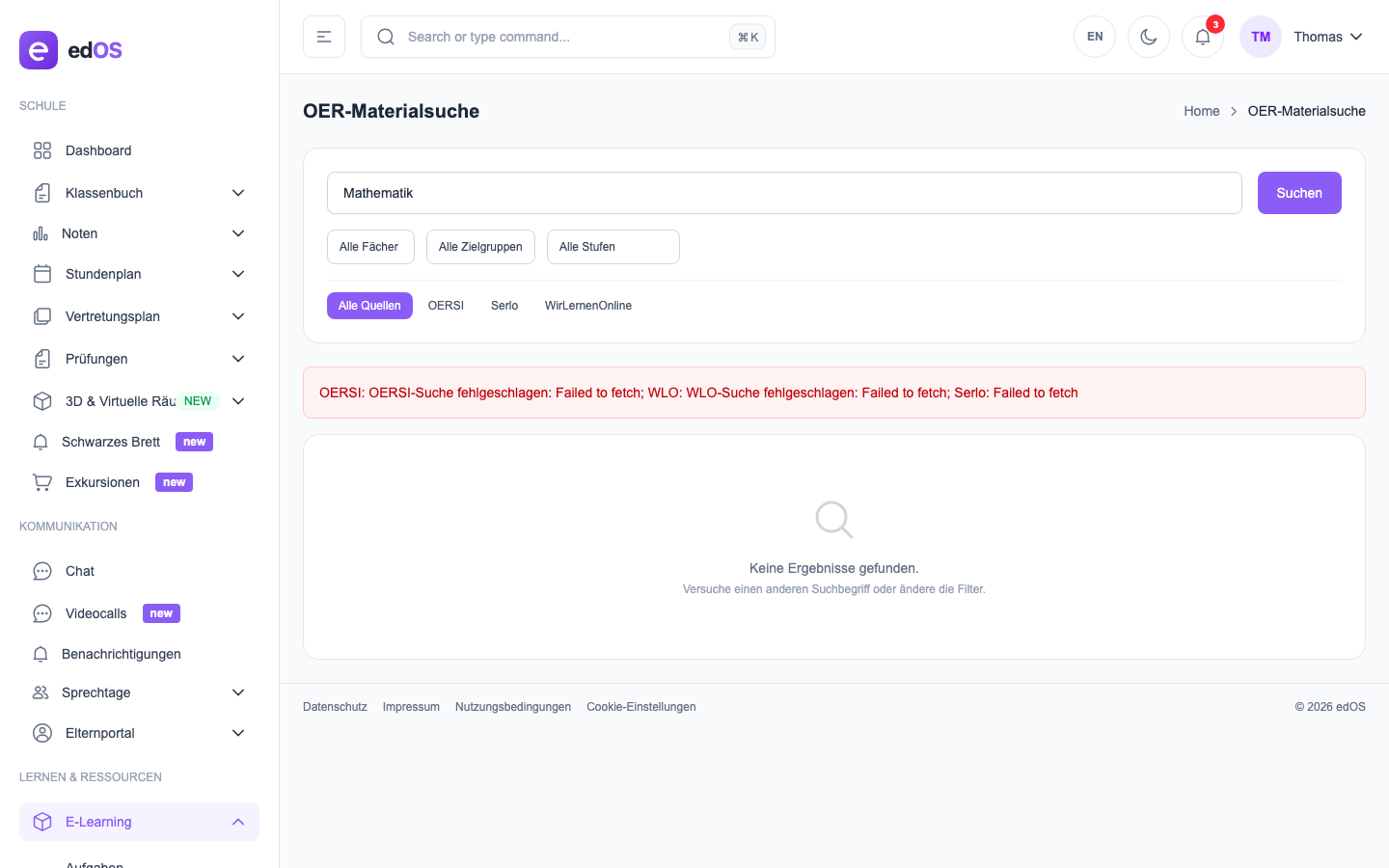1389x868 pixels.
Task: Select the OERSI source tab
Action: [x=446, y=306]
